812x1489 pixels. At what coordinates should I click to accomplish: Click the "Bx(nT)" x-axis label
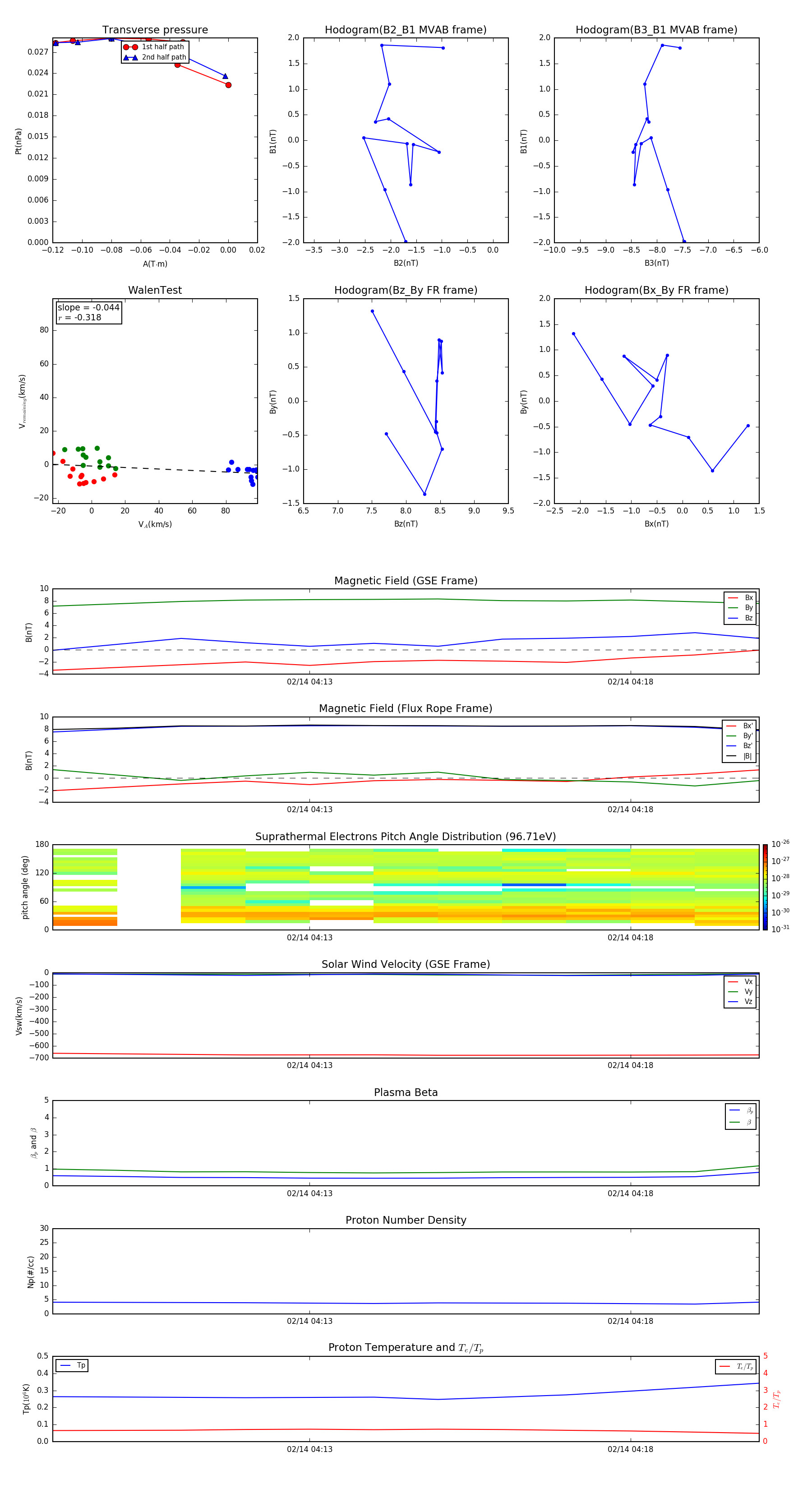coord(656,524)
